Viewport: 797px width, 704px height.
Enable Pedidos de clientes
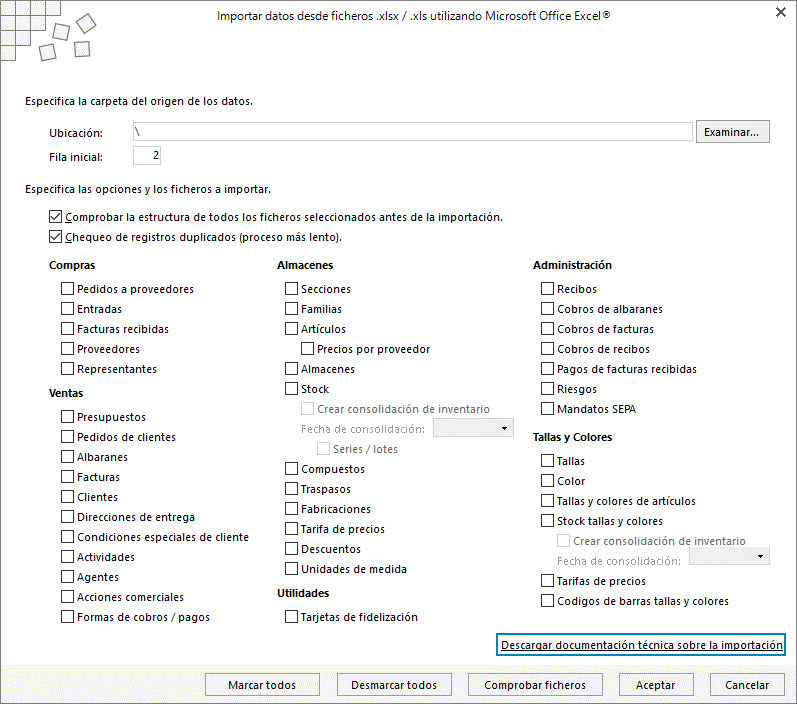point(67,437)
